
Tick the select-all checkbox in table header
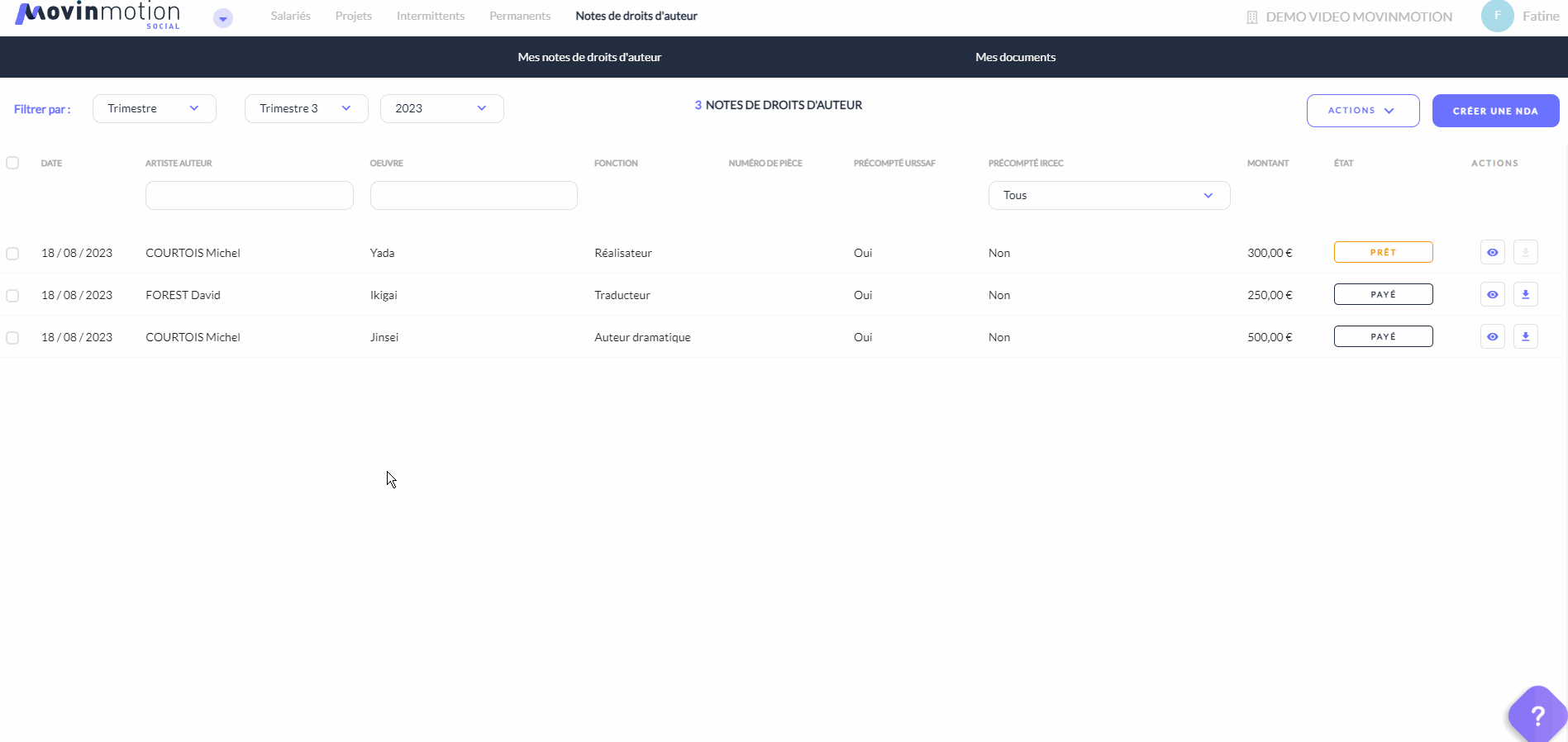click(12, 163)
